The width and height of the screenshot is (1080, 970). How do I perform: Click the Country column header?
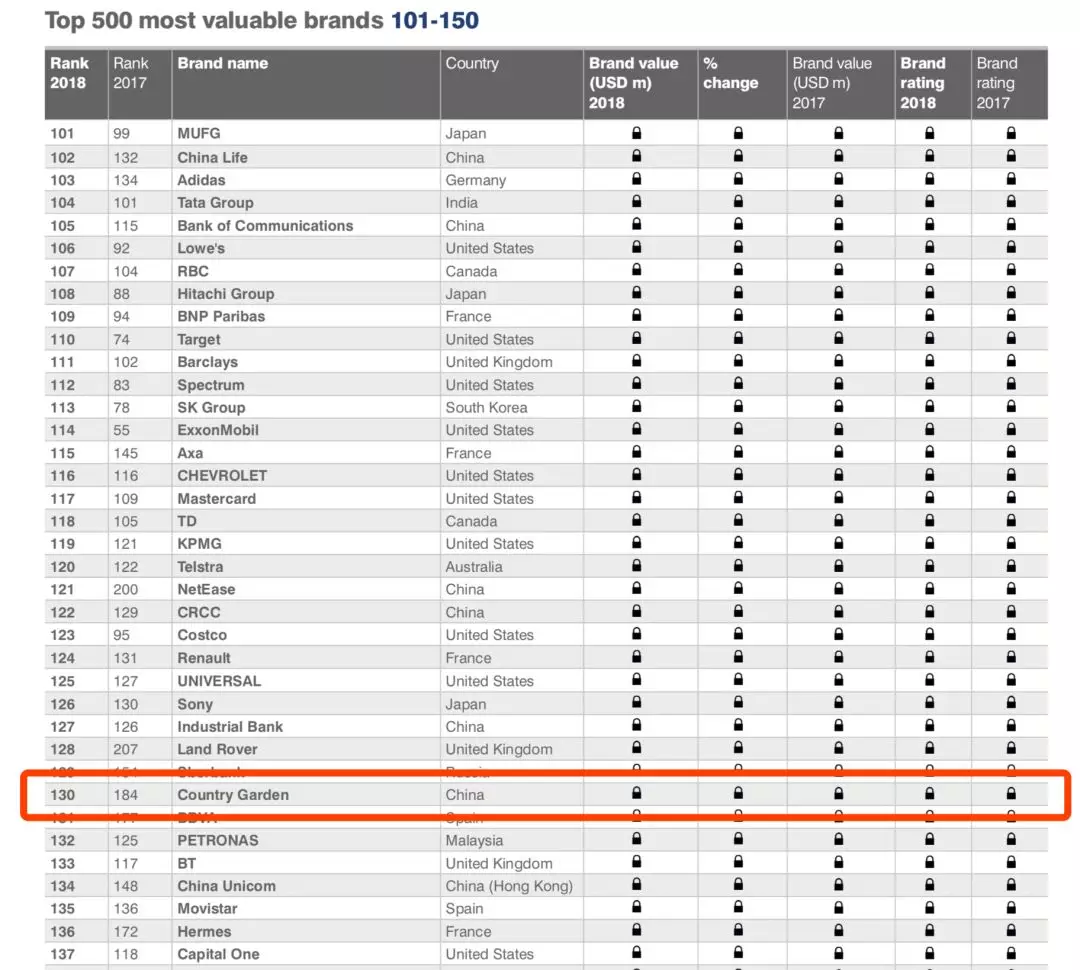point(472,63)
